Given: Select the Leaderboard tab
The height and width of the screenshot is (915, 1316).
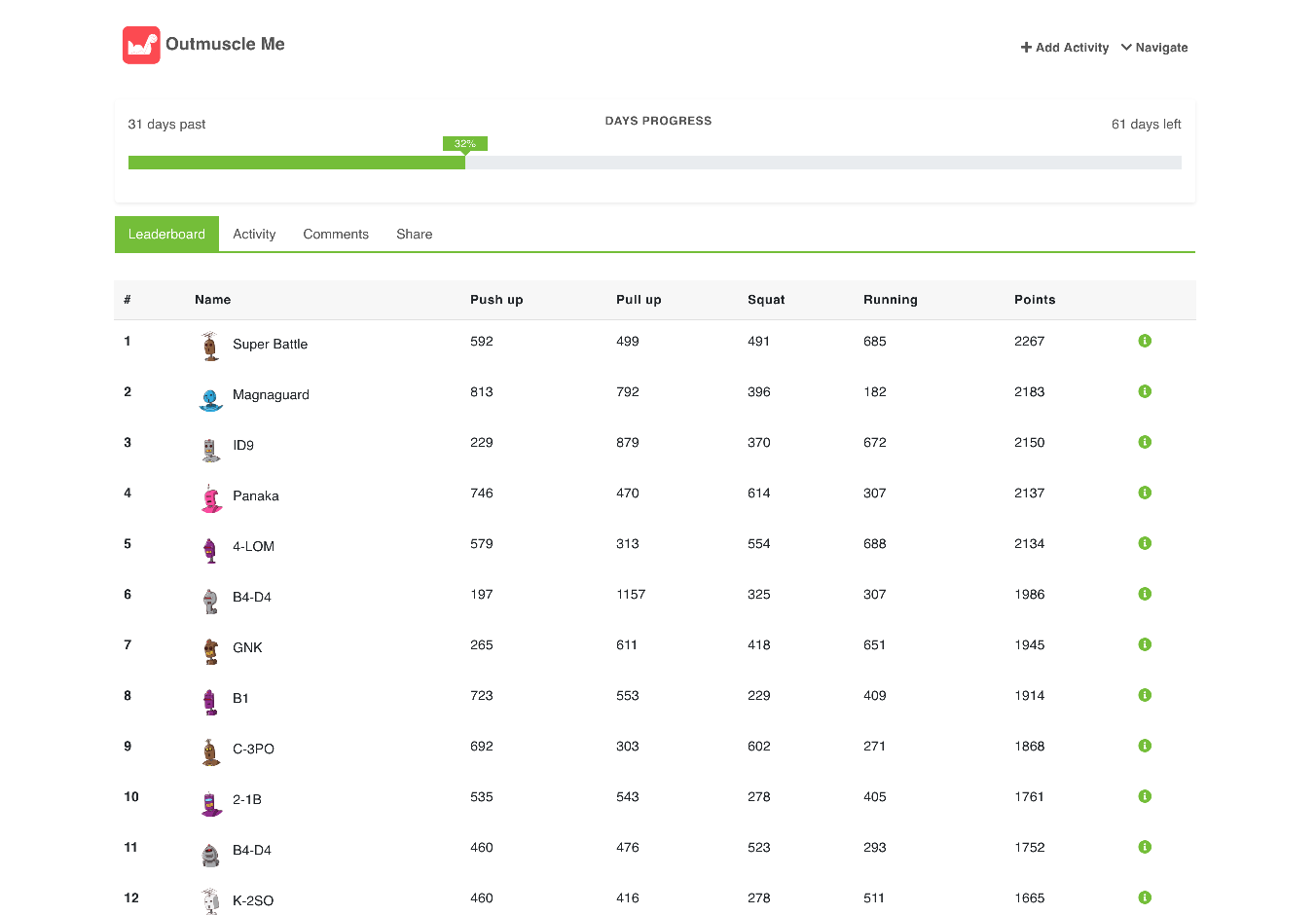Looking at the screenshot, I should (x=166, y=235).
